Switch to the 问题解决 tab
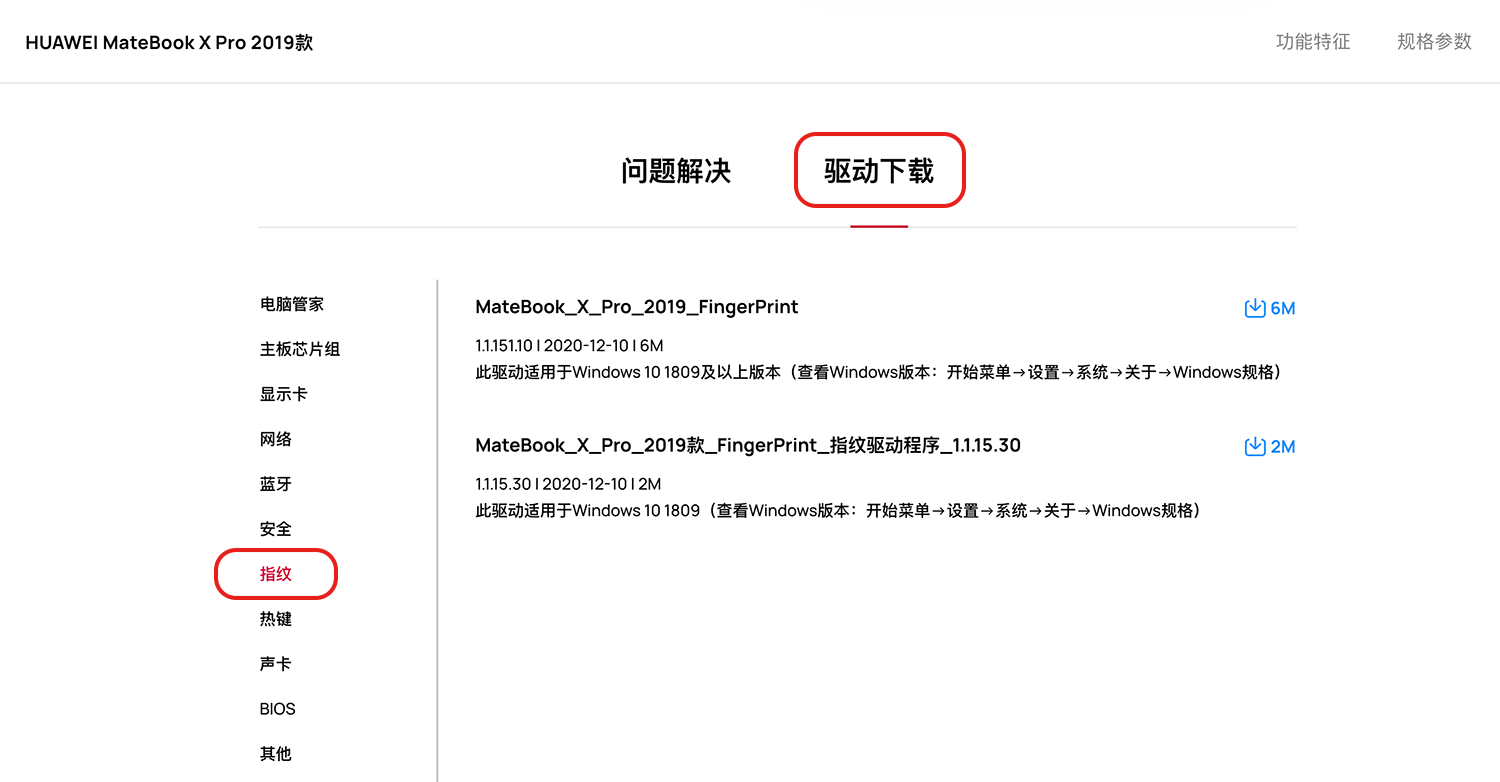1500x782 pixels. pyautogui.click(x=676, y=171)
